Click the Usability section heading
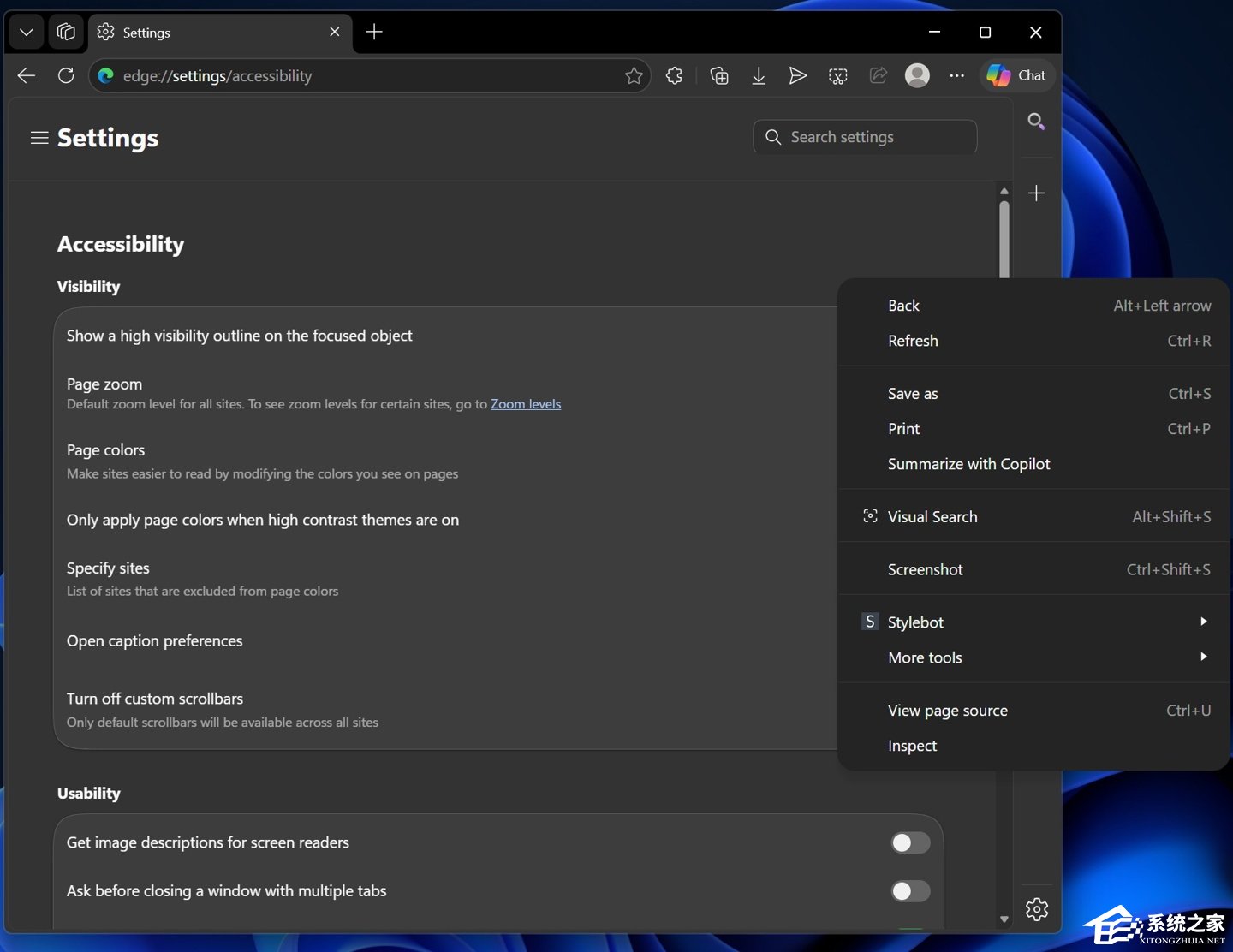The image size is (1233, 952). click(x=89, y=794)
